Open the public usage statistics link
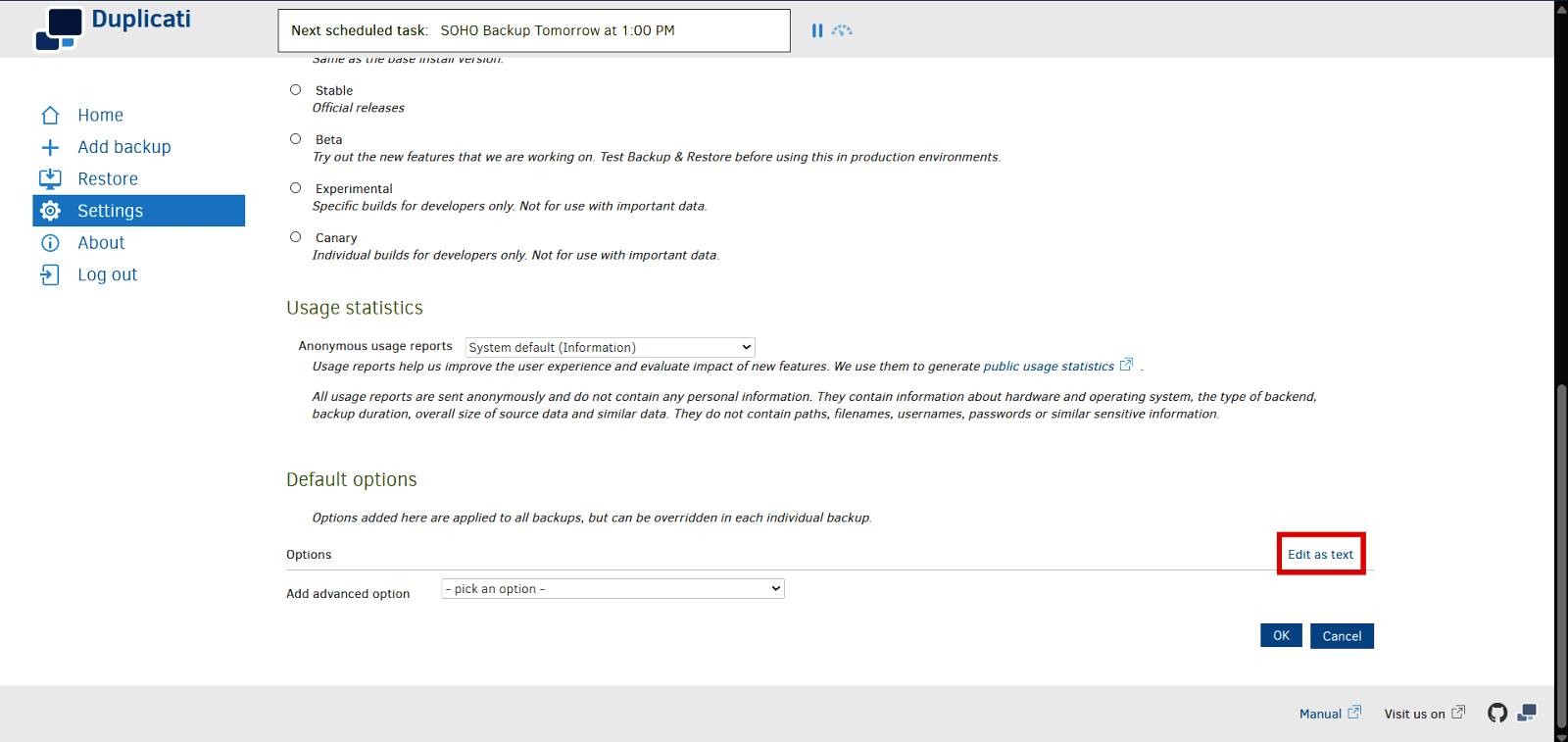Viewport: 1568px width, 742px height. point(1049,367)
